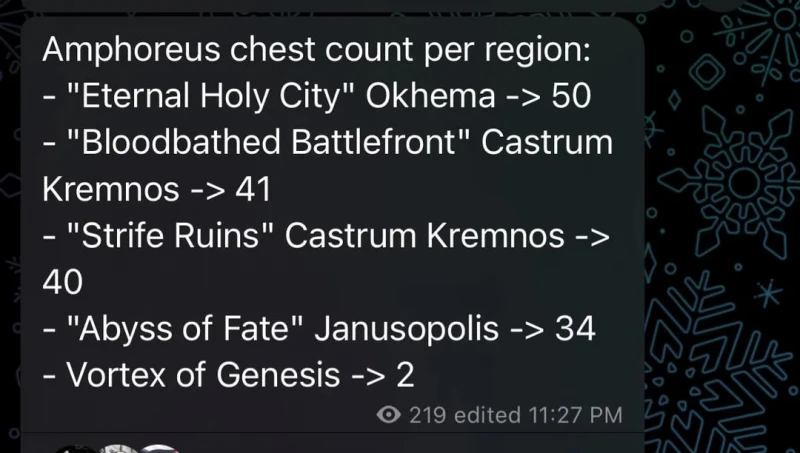The width and height of the screenshot is (800, 453).
Task: Click the number 50 after Okhema
Action: pyautogui.click(x=571, y=96)
